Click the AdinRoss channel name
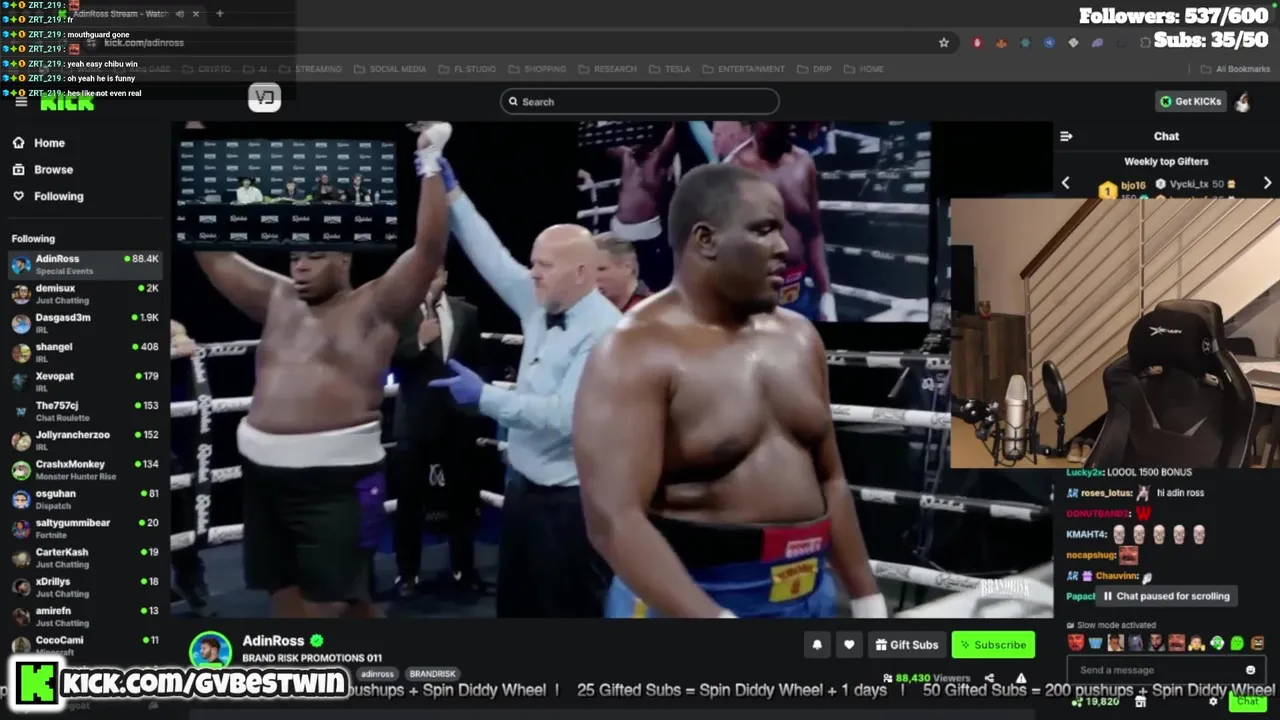1280x720 pixels. coord(275,640)
